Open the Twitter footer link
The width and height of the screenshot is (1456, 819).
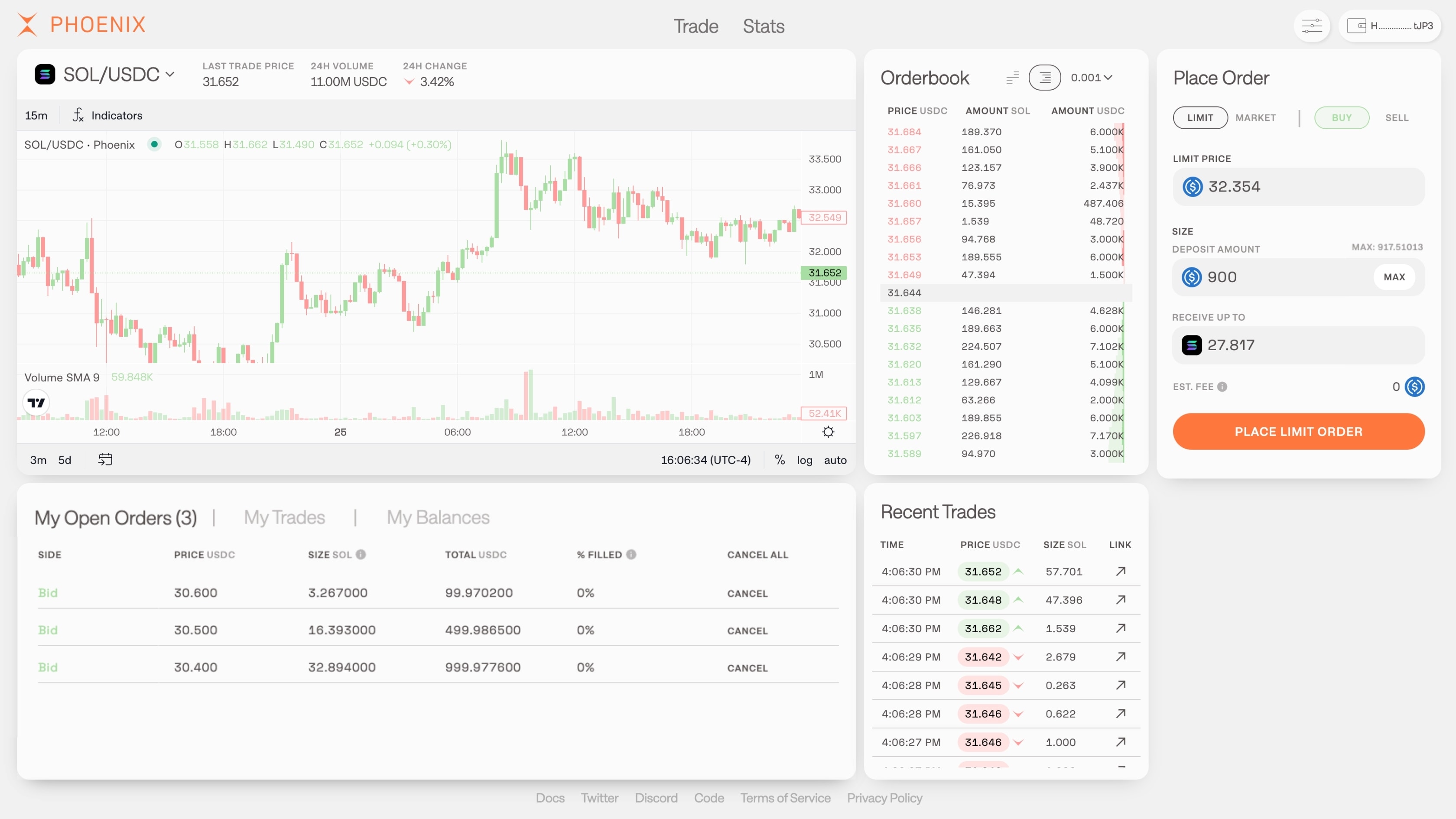click(x=600, y=797)
